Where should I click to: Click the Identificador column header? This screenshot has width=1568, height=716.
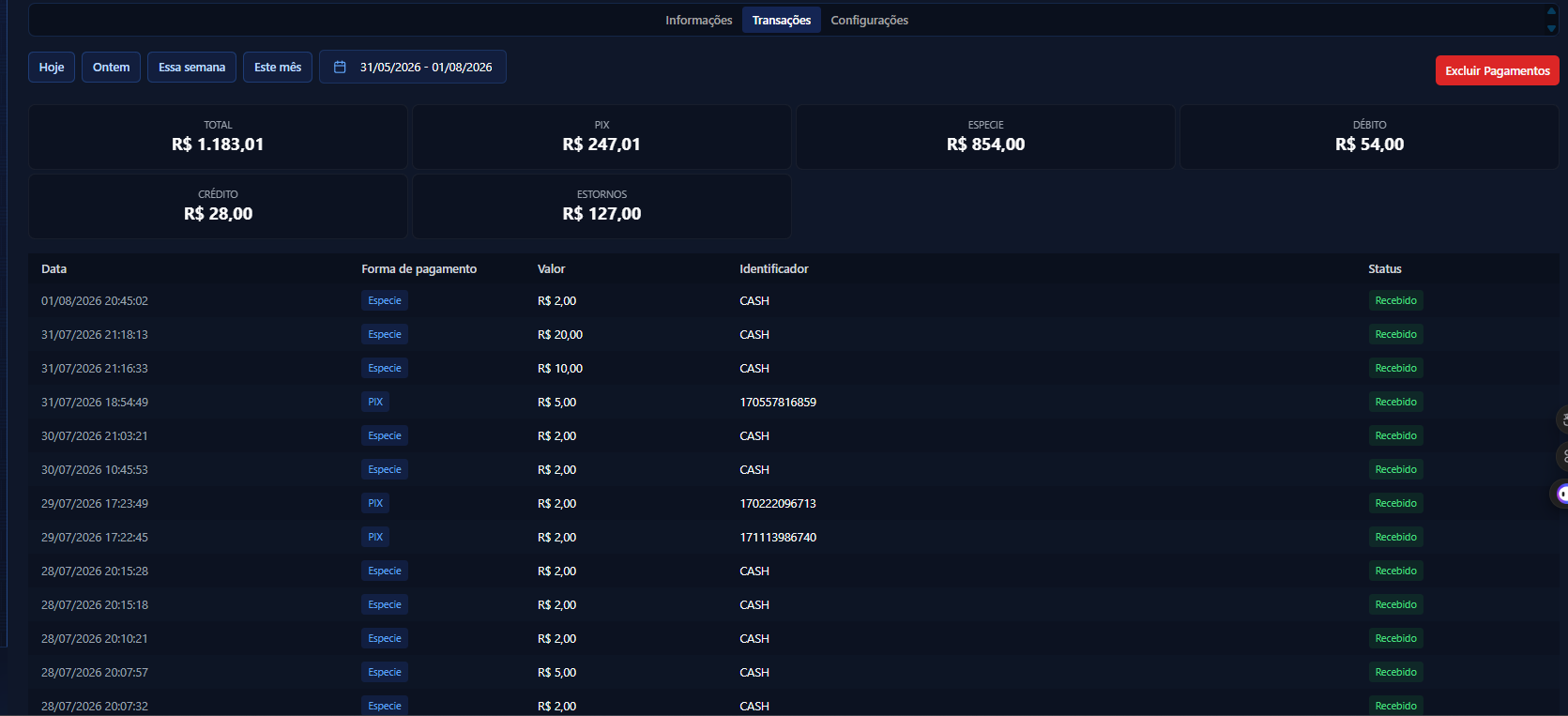[774, 268]
